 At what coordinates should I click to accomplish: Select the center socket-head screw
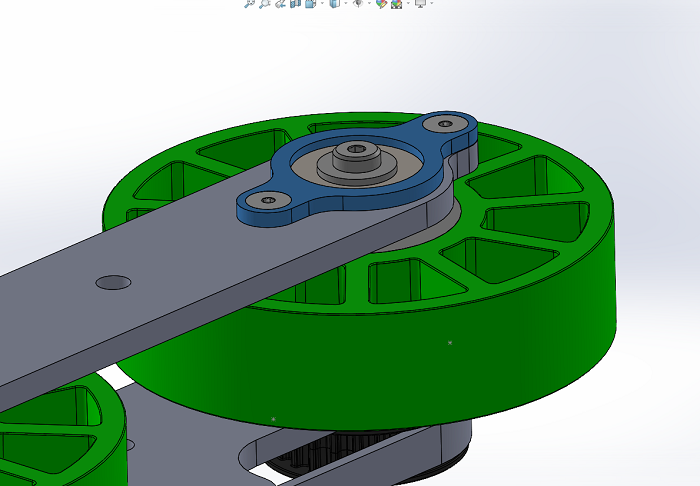(x=357, y=150)
